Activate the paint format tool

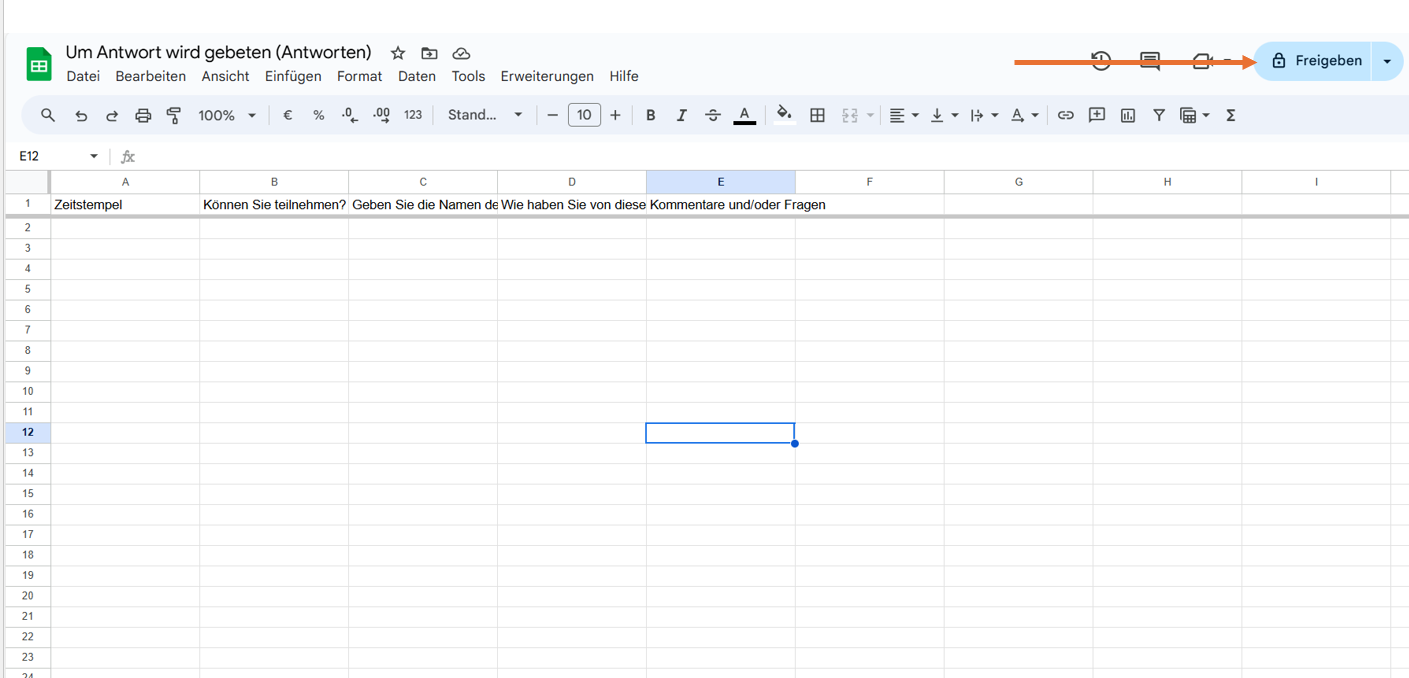click(174, 115)
